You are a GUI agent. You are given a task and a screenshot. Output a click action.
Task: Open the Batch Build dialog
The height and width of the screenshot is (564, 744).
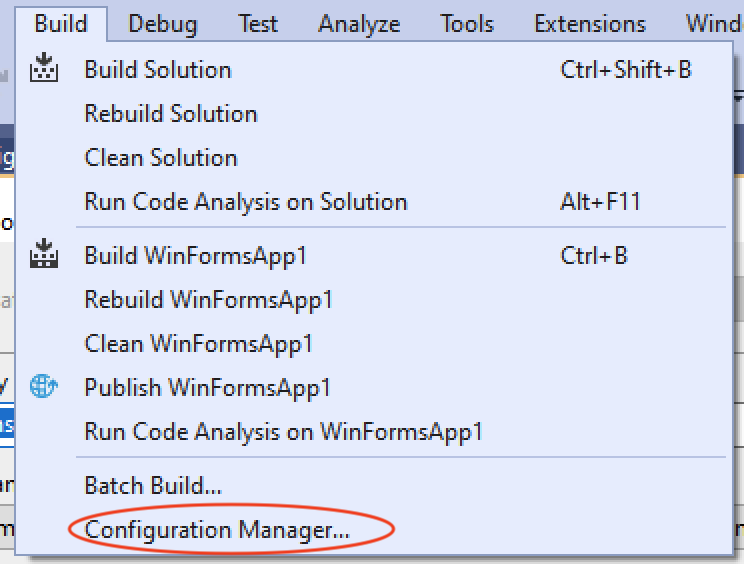pyautogui.click(x=153, y=486)
